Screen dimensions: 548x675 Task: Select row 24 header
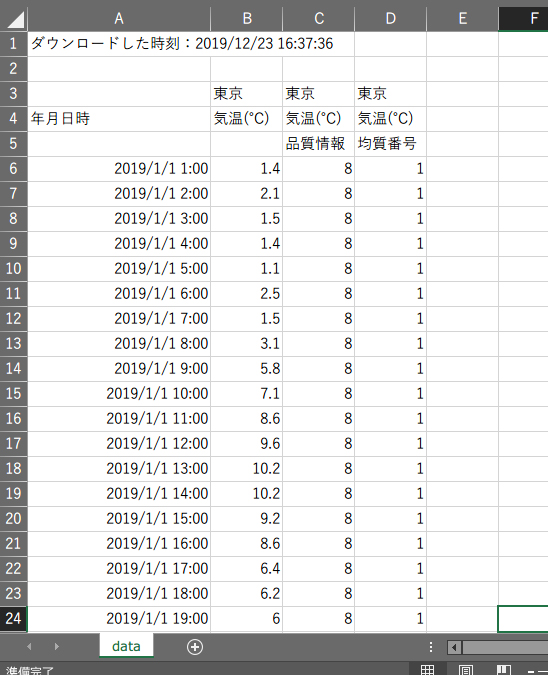[x=13, y=618]
